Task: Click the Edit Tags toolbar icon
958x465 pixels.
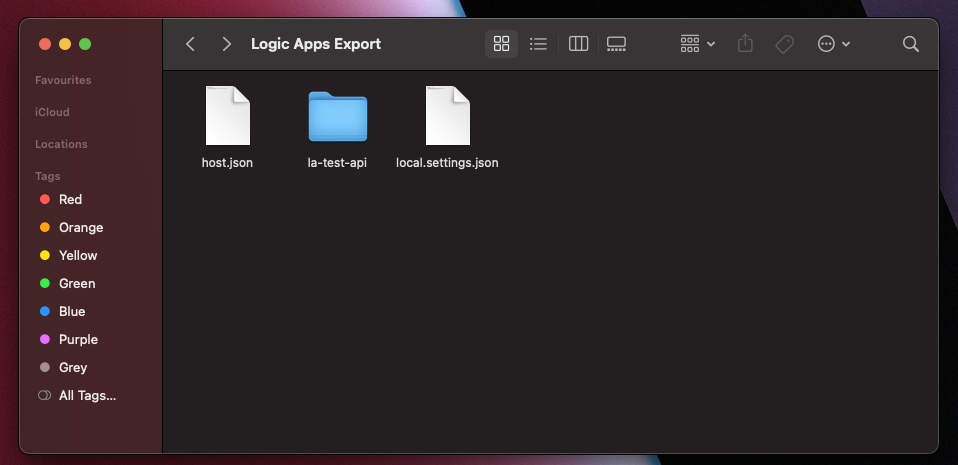Action: [x=784, y=44]
